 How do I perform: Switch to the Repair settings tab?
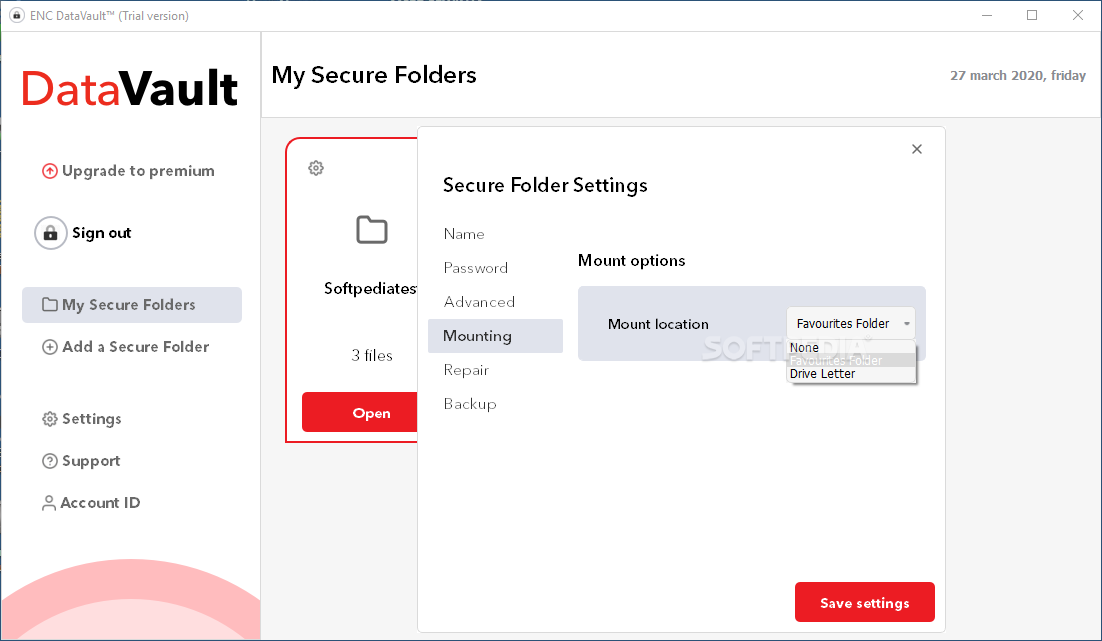[466, 370]
